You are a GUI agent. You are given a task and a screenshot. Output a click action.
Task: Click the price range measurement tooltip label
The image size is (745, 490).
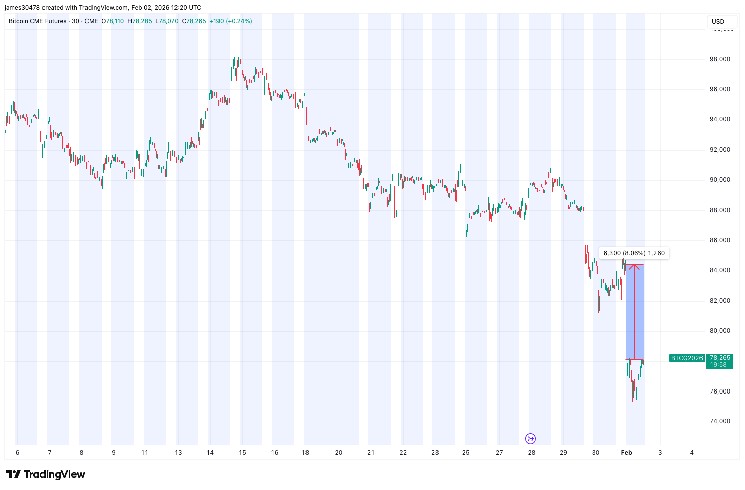[634, 253]
